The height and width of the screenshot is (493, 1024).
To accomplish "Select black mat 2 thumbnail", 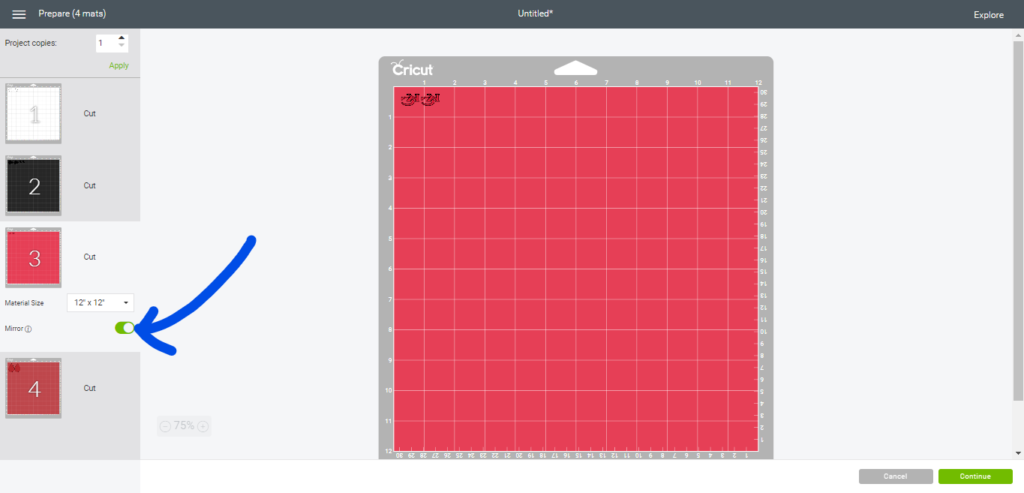I will 33,185.
